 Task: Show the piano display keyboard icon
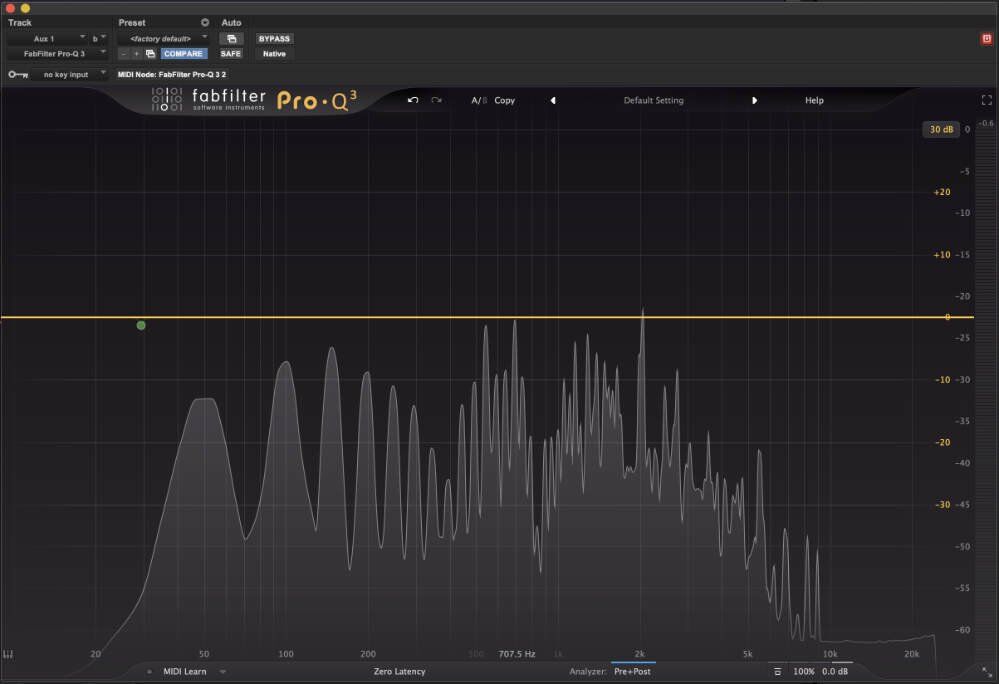pos(8,654)
